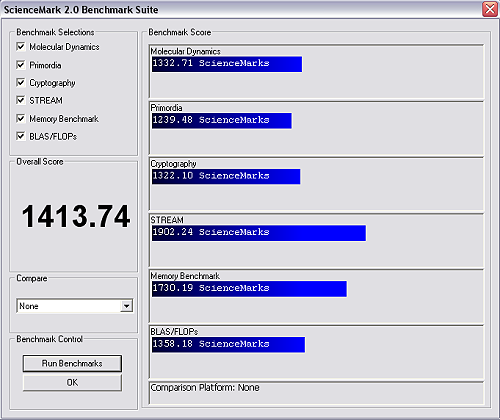This screenshot has width=500, height=420.
Task: Click the Primordia 1239.48 score bar
Action: [x=222, y=121]
